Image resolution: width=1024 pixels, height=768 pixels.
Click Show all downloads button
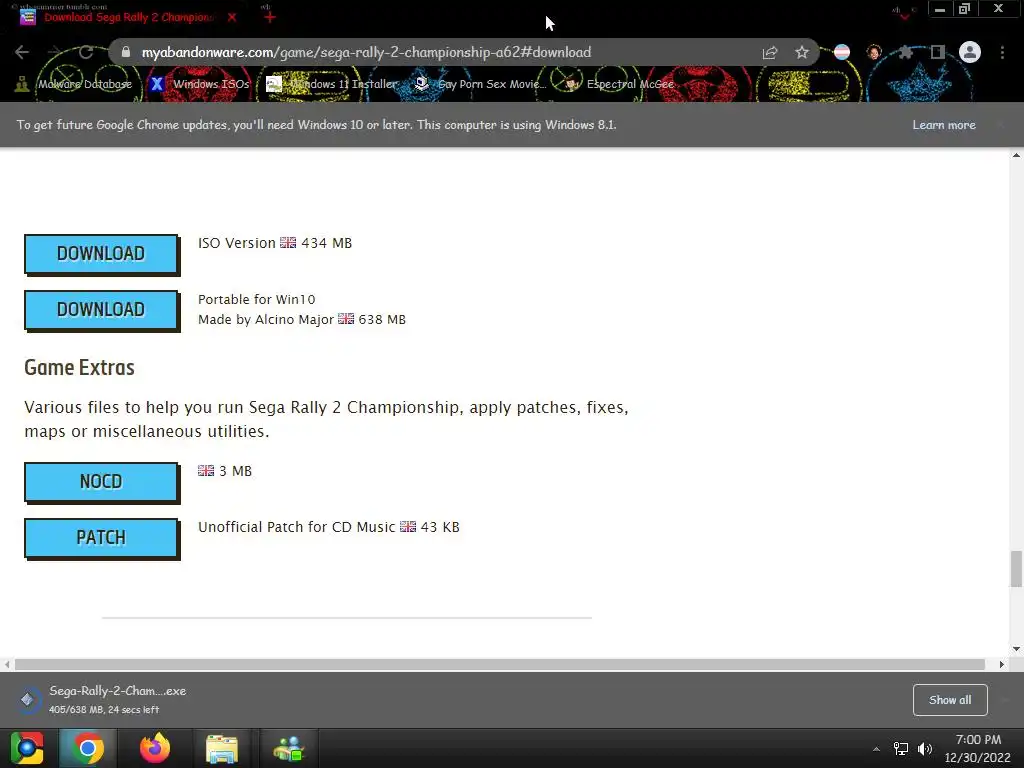[950, 700]
